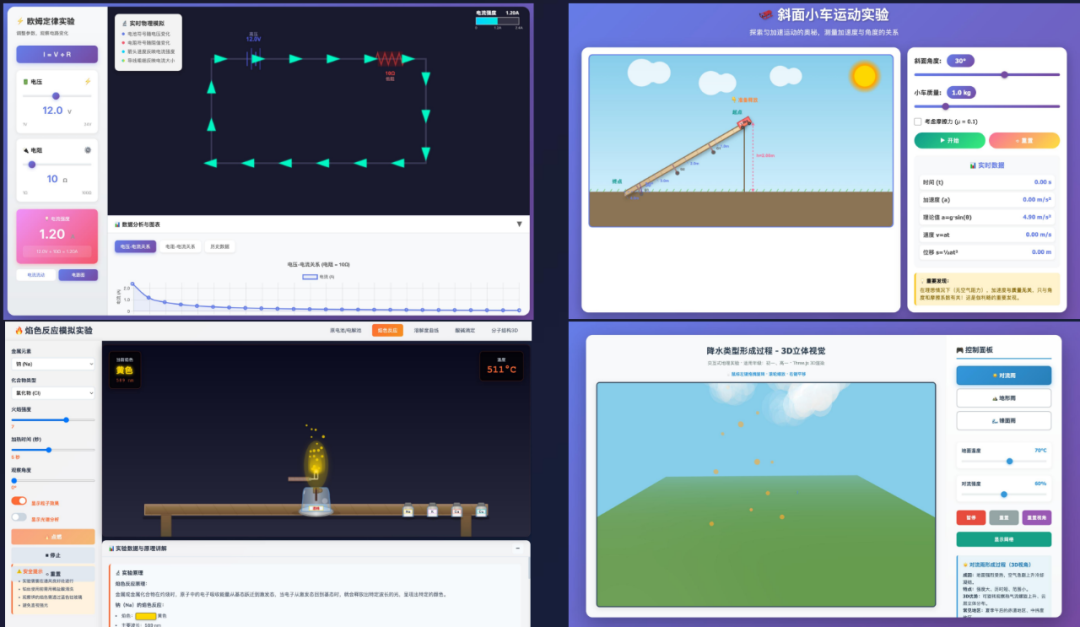Open the 分子结构3D nav tab
Screen dimensions: 1080x627
[x=505, y=330]
